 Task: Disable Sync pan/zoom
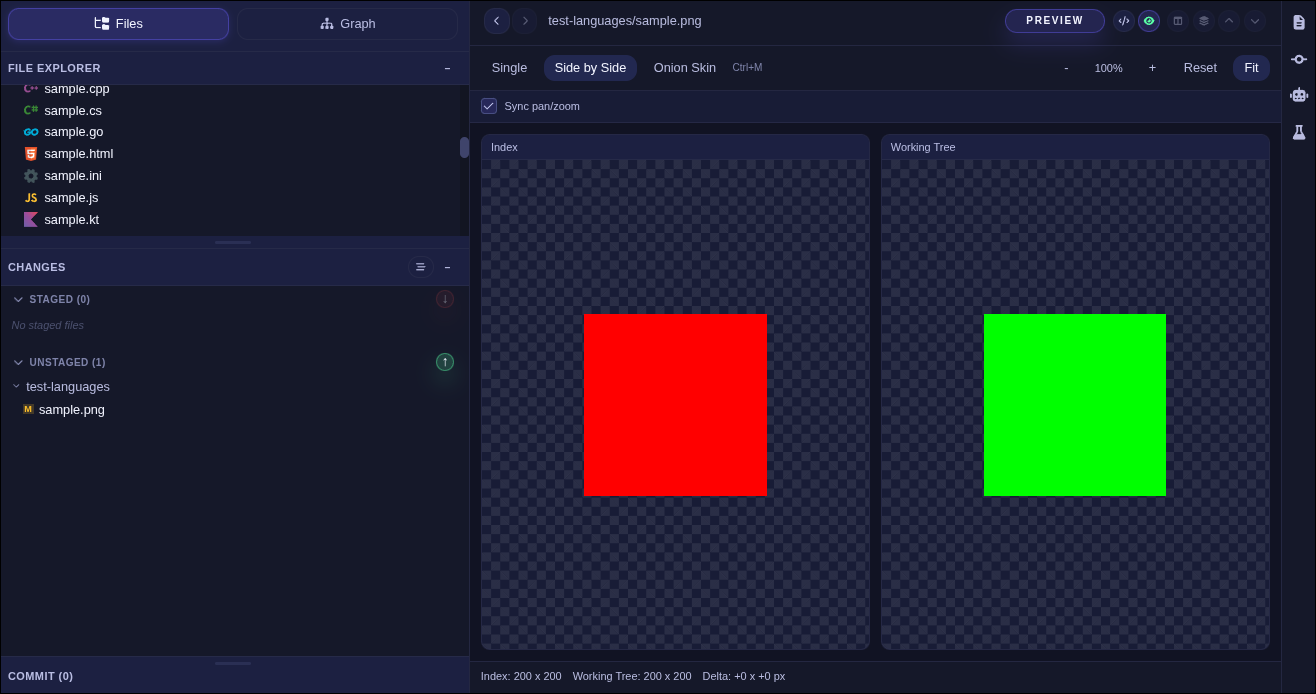click(489, 105)
